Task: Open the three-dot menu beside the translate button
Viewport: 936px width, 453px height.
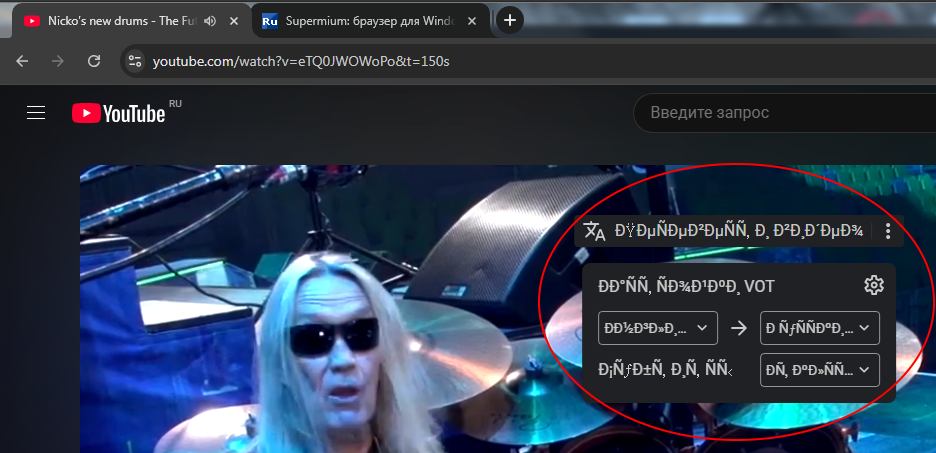Action: point(888,232)
